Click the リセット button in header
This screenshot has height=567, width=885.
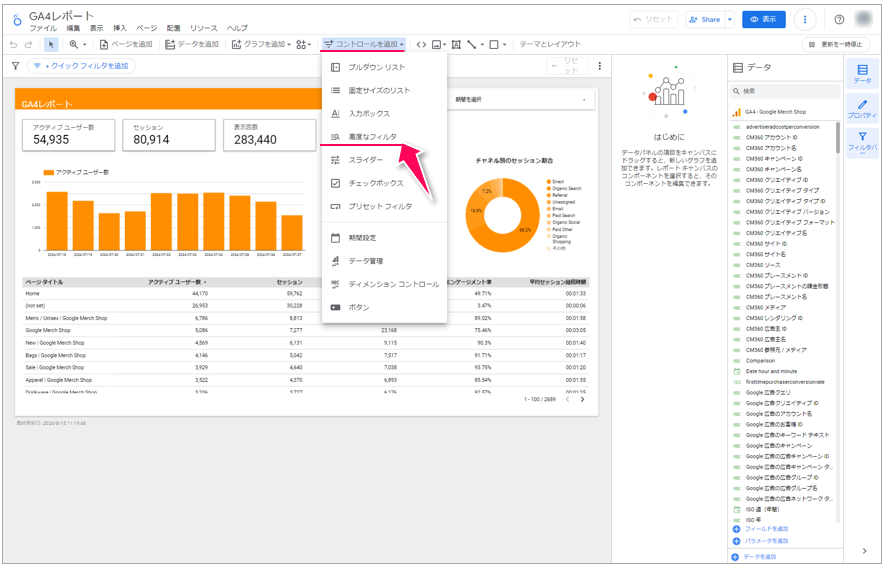[x=653, y=19]
